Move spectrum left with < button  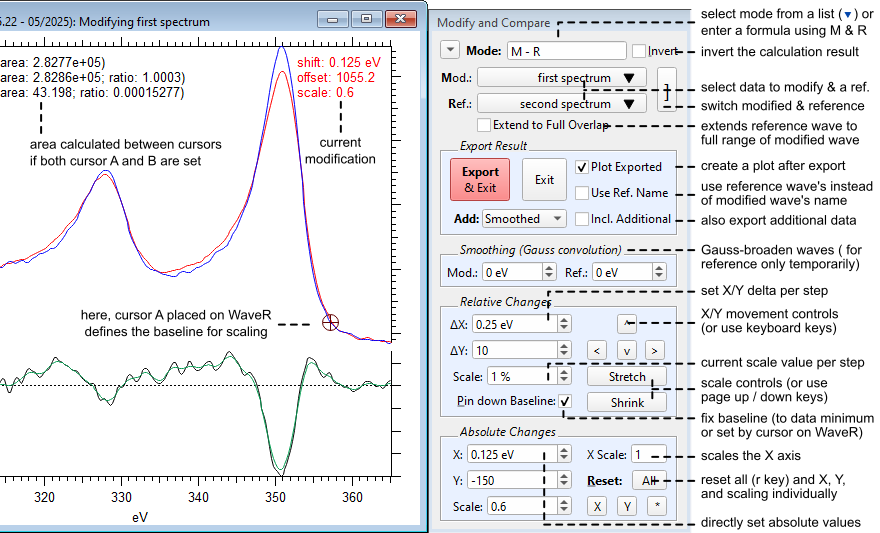(x=597, y=351)
